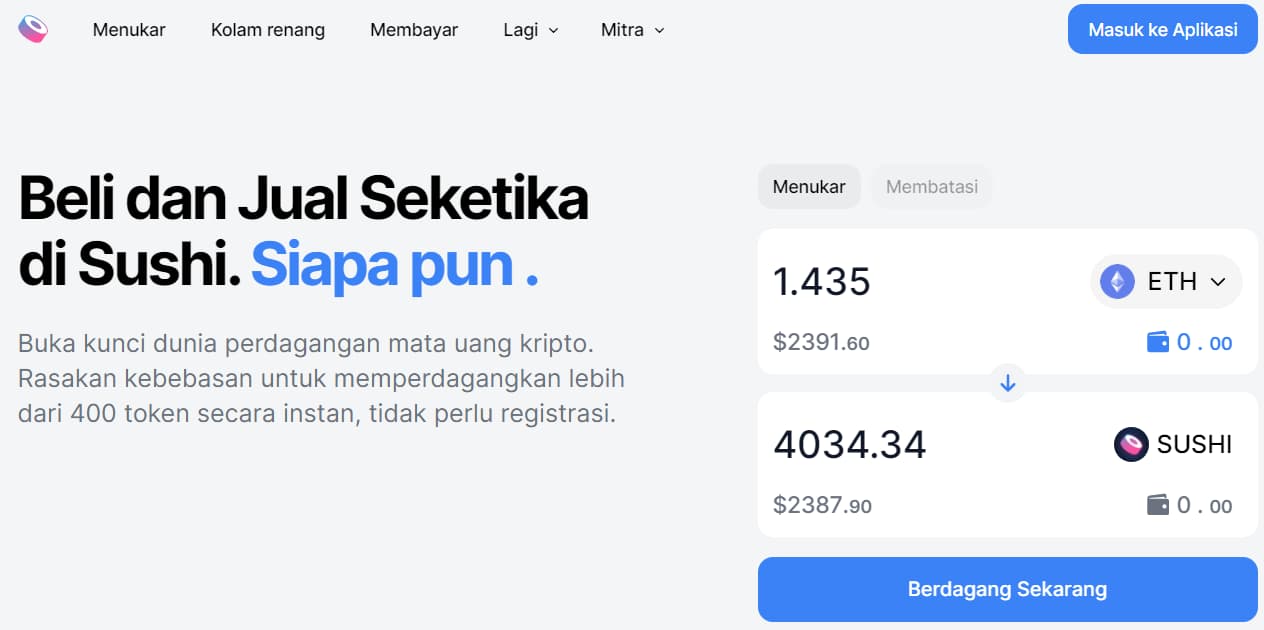1264x630 pixels.
Task: Expand the Lagi navigation dropdown
Action: 530,30
